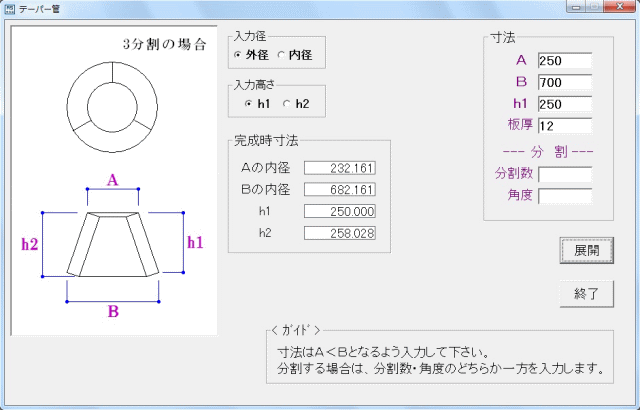The image size is (640, 410).
Task: Click the 完成時寸法 group label
Action: pyautogui.click(x=266, y=141)
